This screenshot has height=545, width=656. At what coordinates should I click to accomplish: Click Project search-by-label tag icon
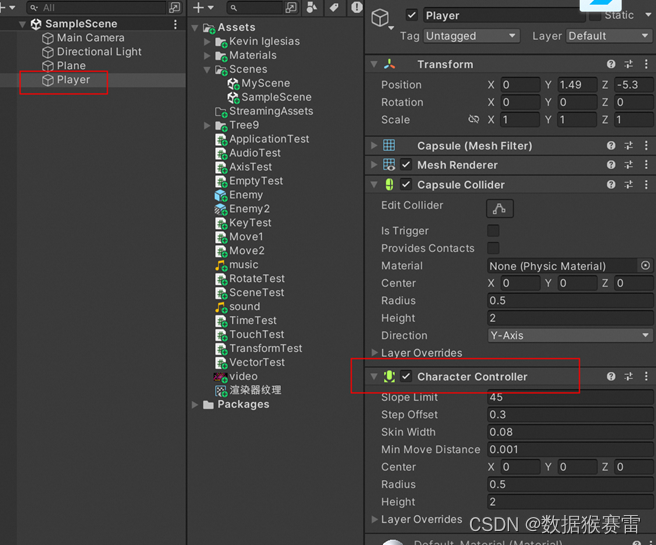tap(334, 7)
